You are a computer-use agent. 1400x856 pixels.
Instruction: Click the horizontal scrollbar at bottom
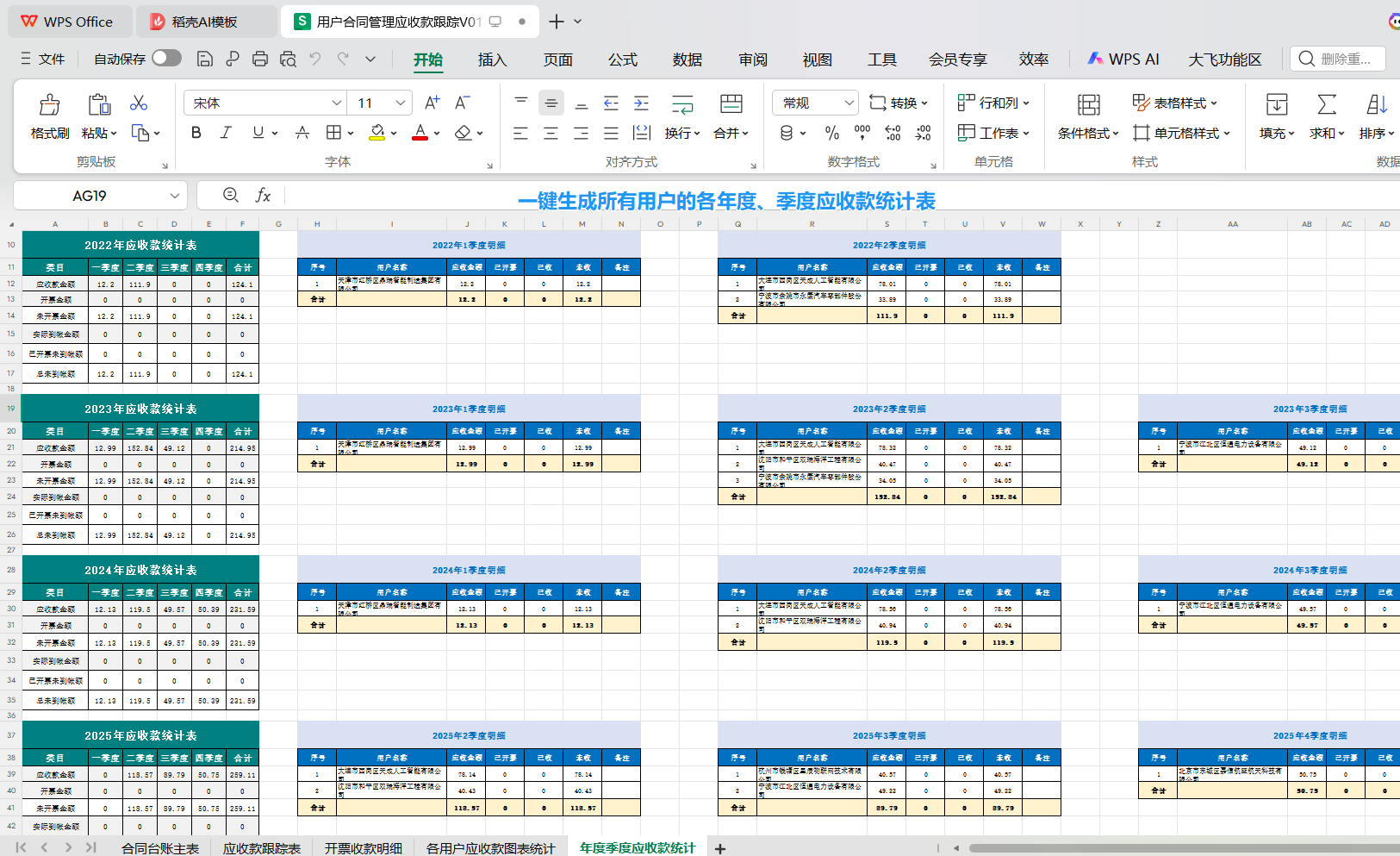1185,847
